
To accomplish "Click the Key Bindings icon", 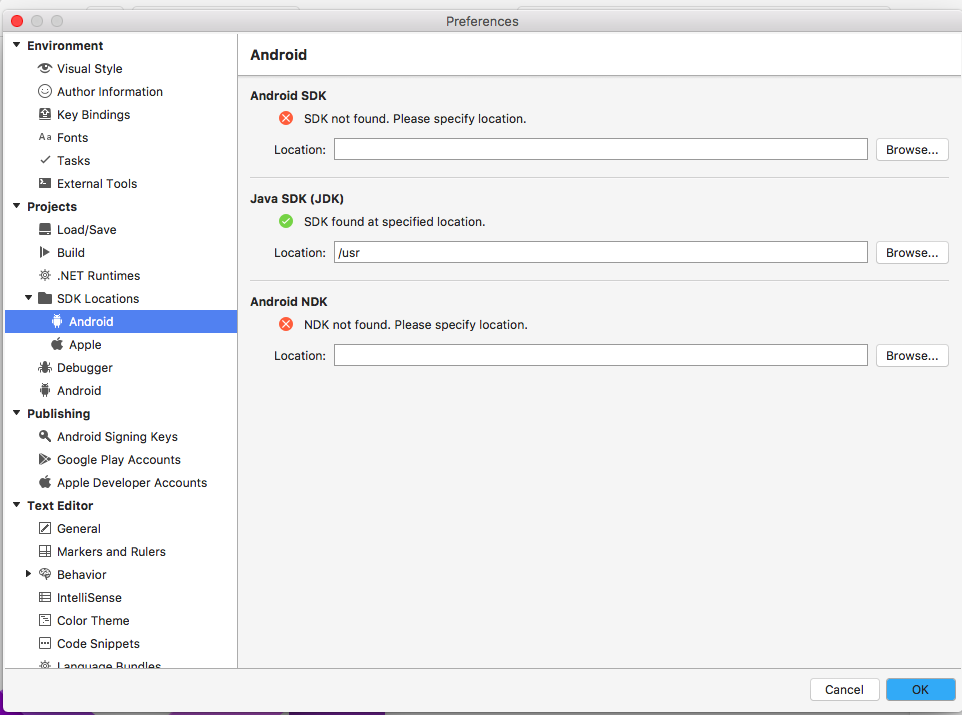I will pyautogui.click(x=45, y=114).
